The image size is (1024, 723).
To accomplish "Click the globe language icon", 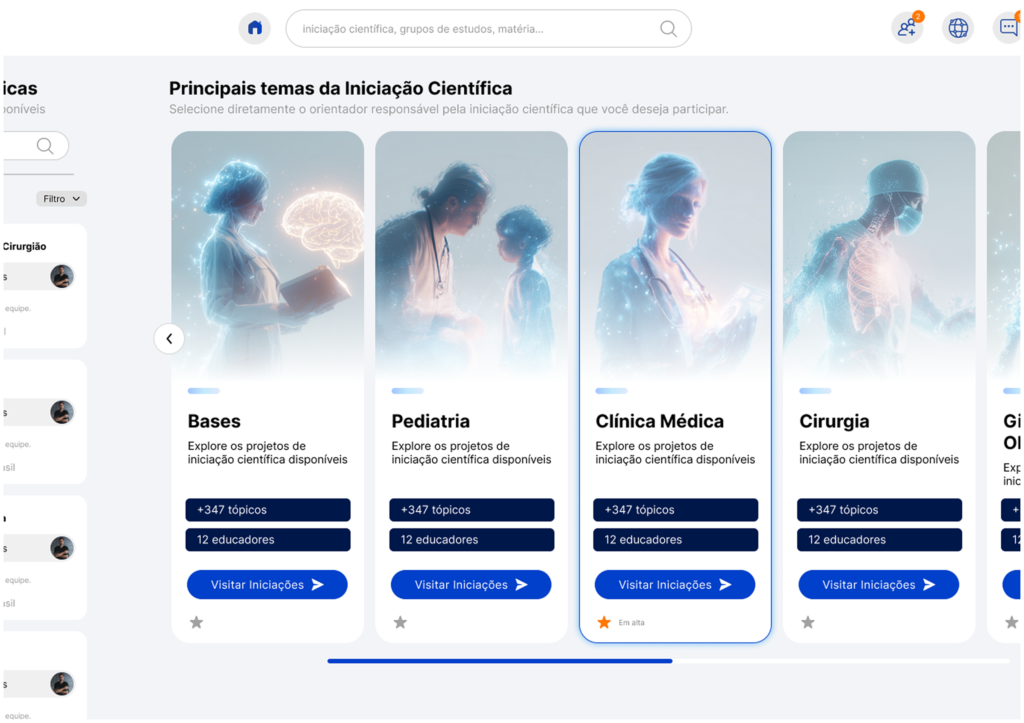I will [x=958, y=28].
